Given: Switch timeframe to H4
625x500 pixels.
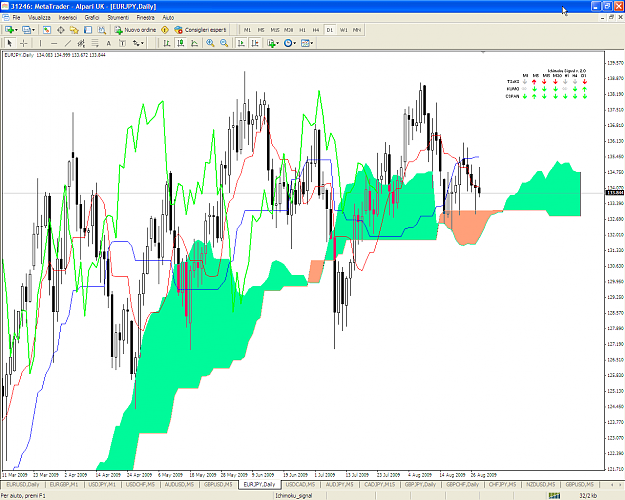Looking at the screenshot, I should click(x=316, y=30).
